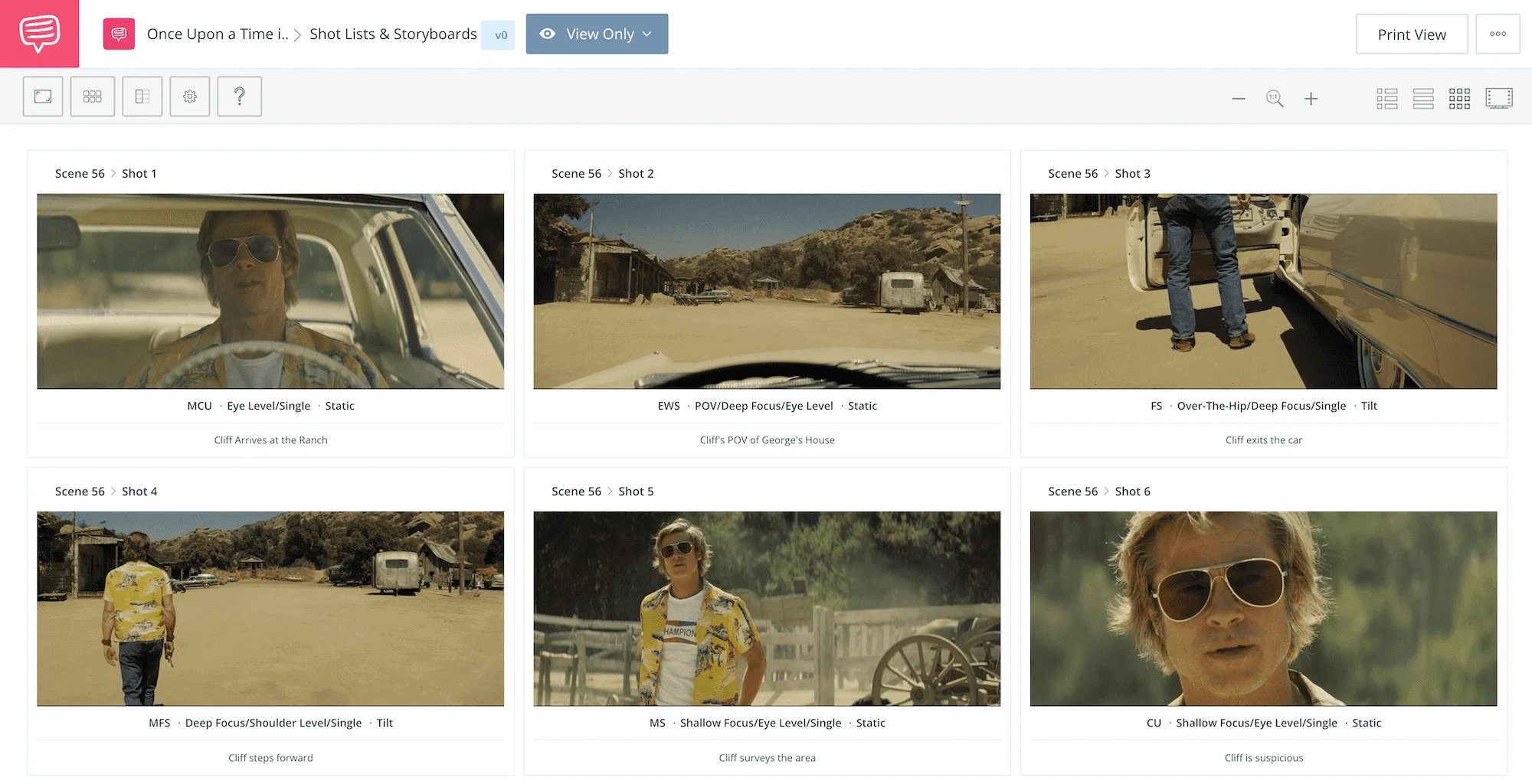Select the grid layout toolbar icon
Screen dimensions: 1532x784
[93, 96]
